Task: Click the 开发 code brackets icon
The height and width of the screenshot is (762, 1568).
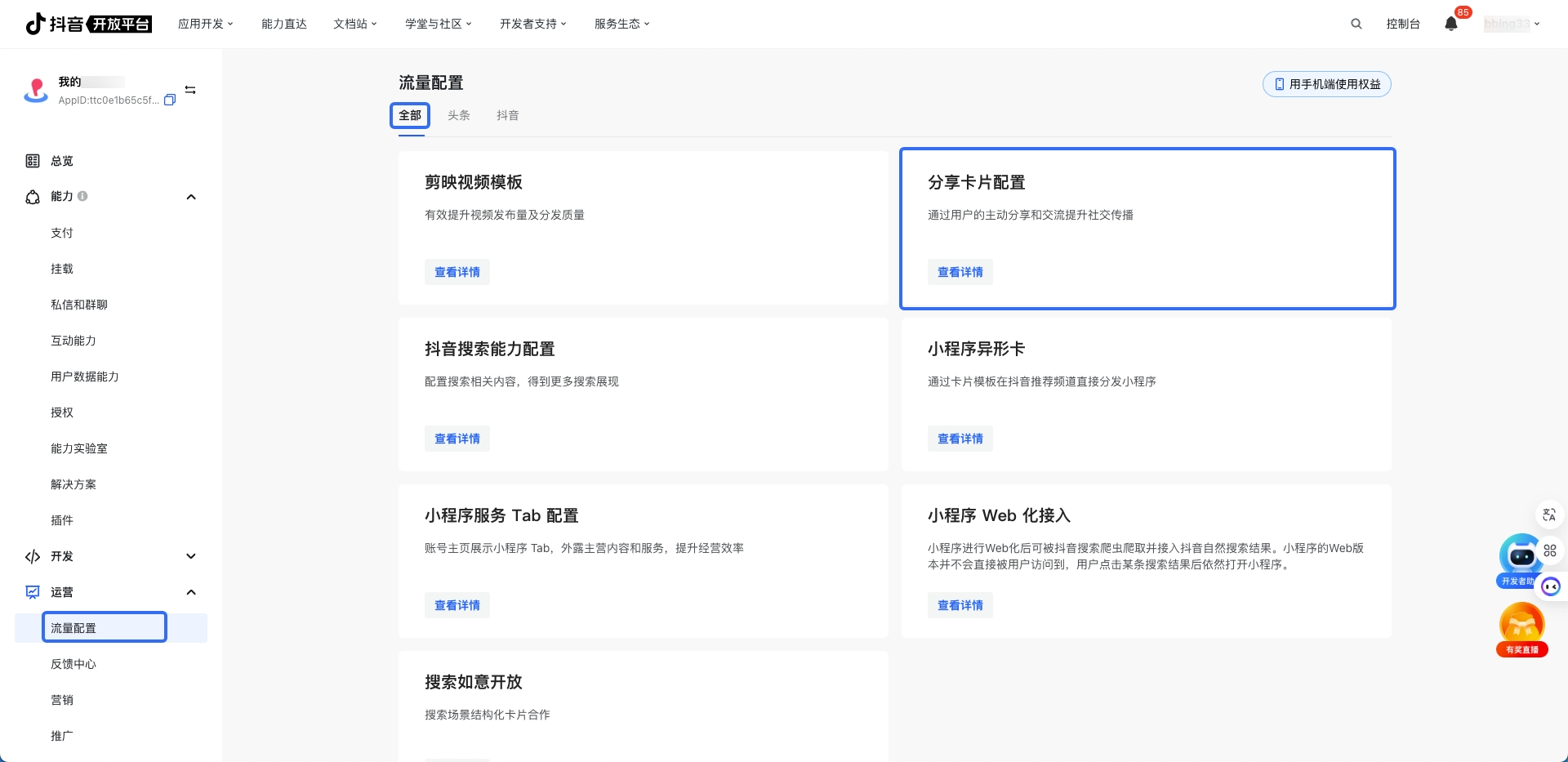Action: (33, 556)
